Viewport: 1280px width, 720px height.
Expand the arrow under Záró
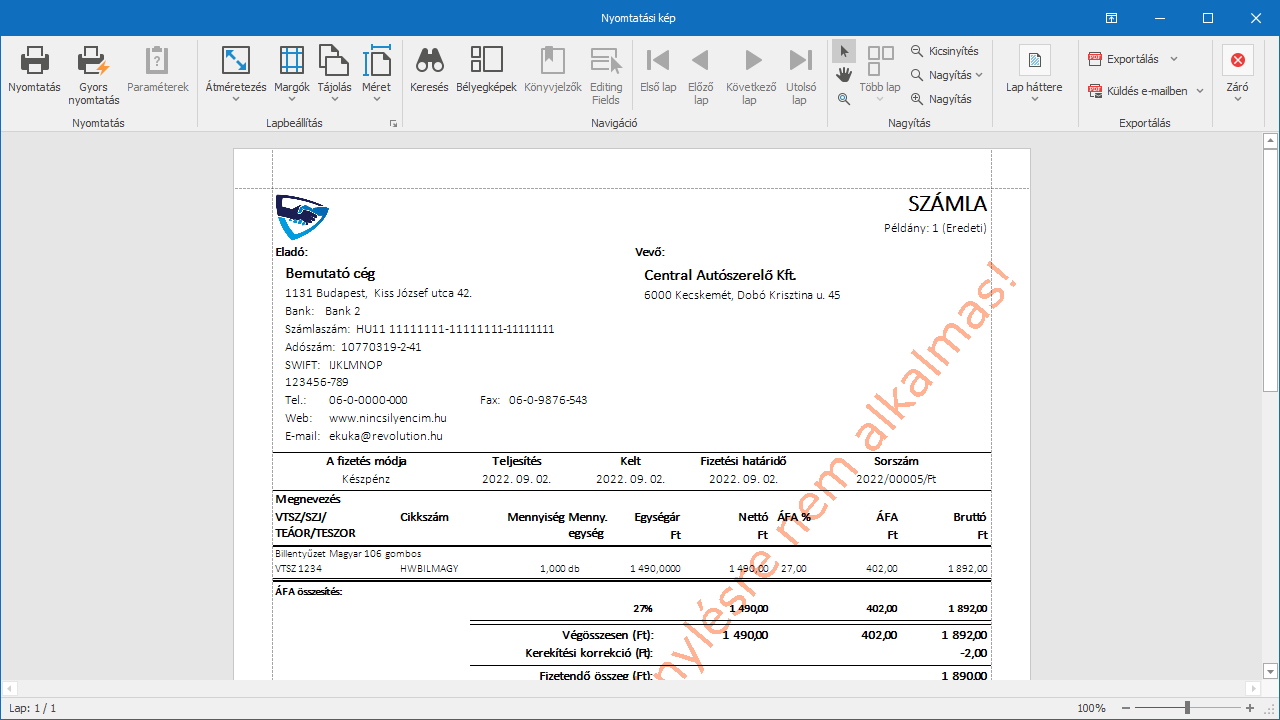click(x=1237, y=99)
